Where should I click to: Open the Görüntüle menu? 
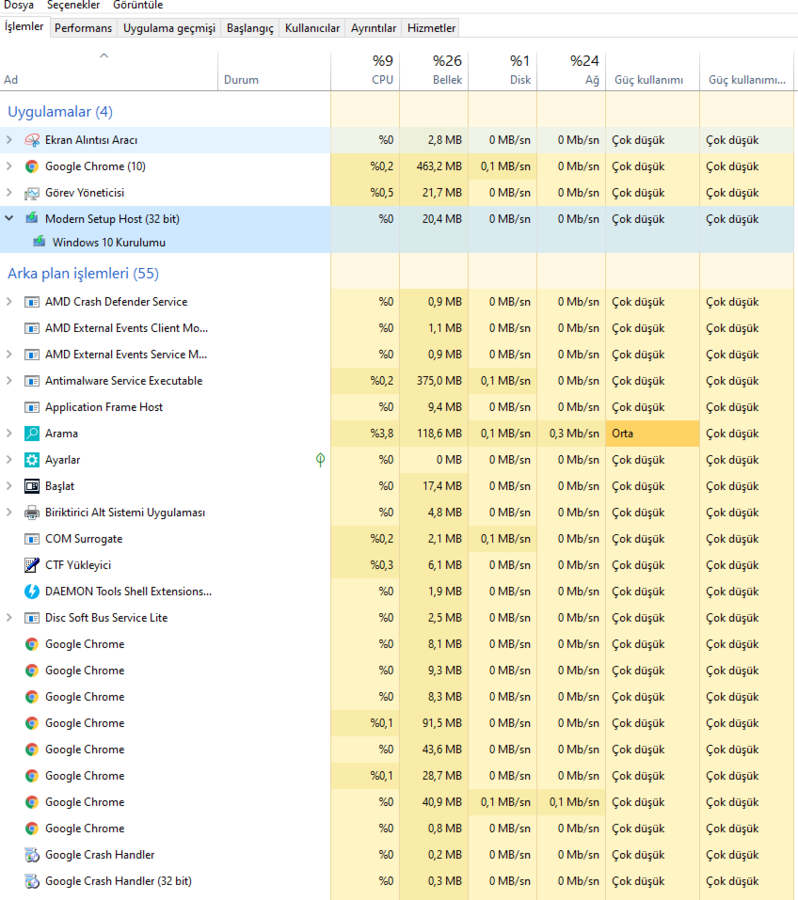[138, 5]
